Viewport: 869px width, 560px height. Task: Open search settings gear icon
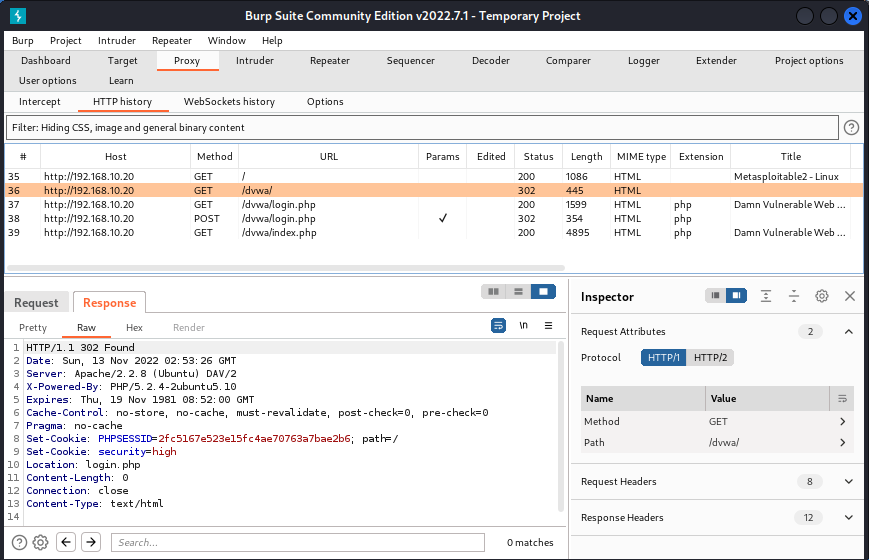click(40, 542)
